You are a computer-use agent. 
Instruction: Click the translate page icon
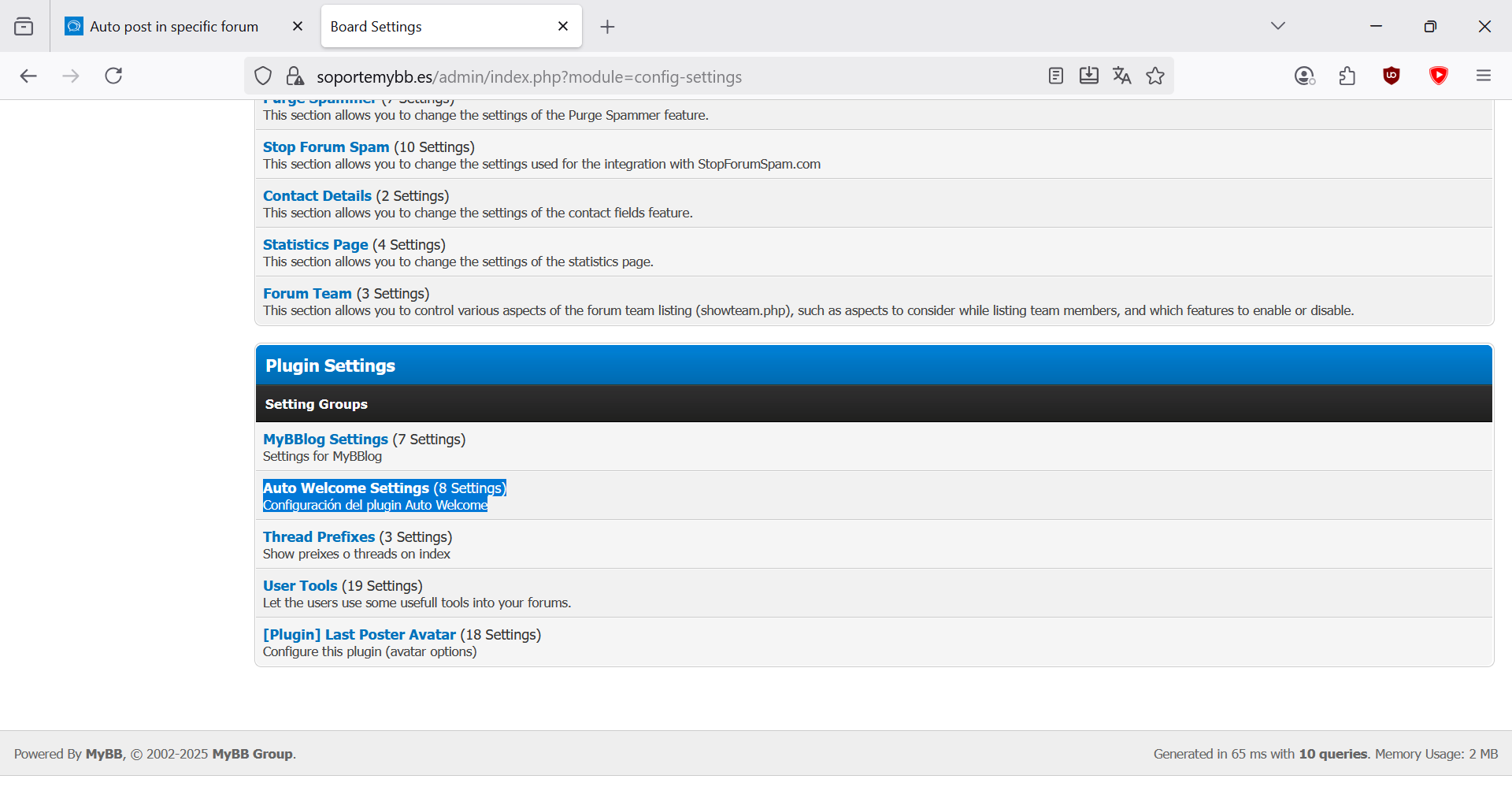click(x=1121, y=76)
